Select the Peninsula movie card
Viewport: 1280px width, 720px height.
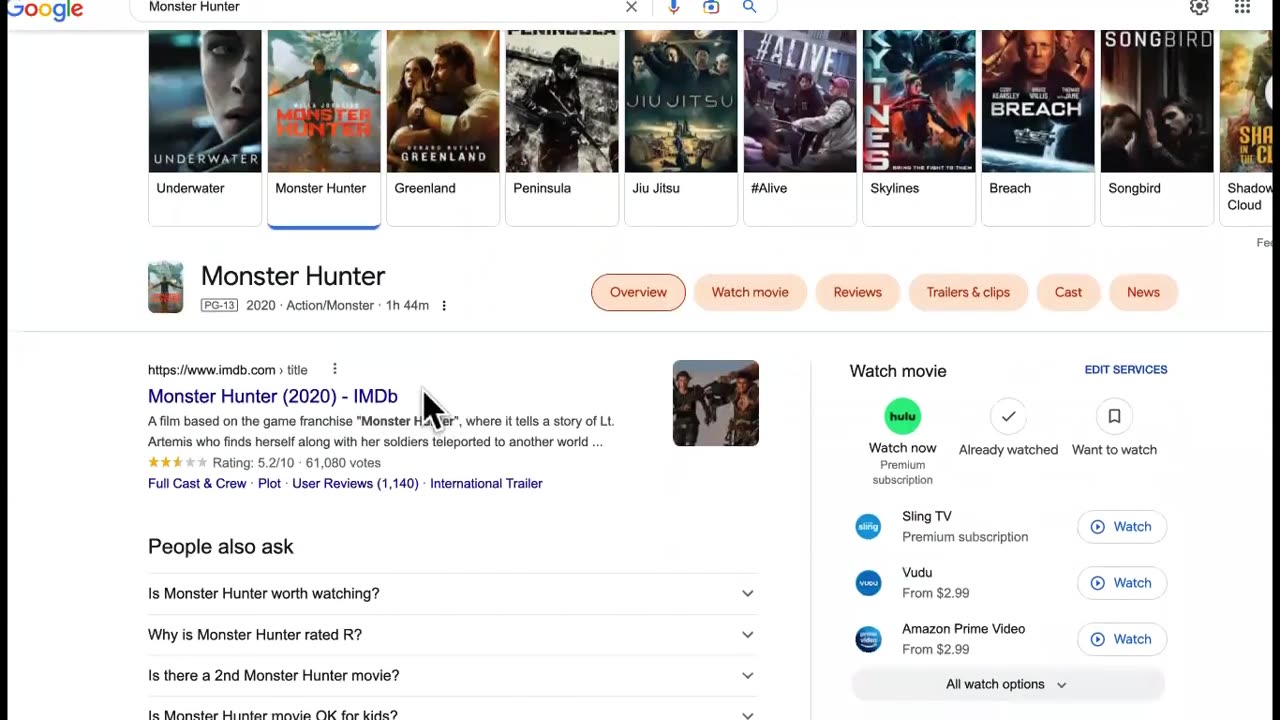[562, 127]
